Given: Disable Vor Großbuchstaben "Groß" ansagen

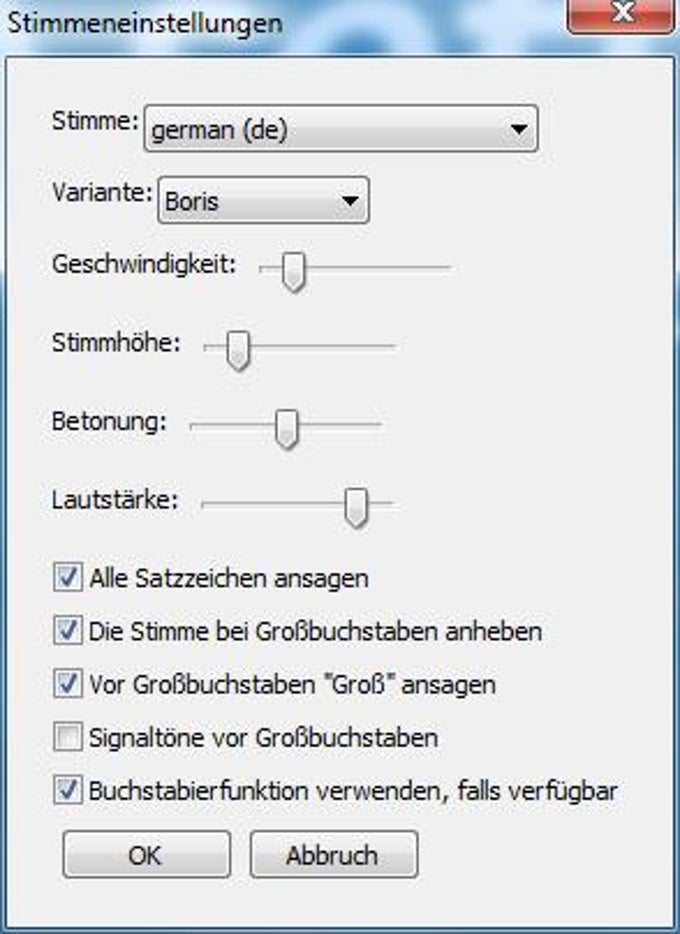Looking at the screenshot, I should 68,683.
